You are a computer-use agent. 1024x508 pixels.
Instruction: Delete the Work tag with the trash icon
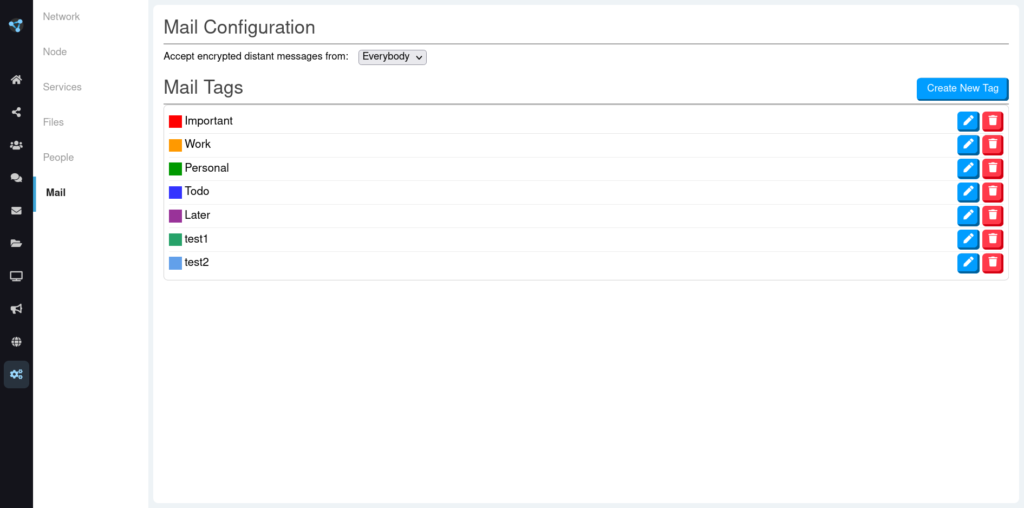click(993, 145)
